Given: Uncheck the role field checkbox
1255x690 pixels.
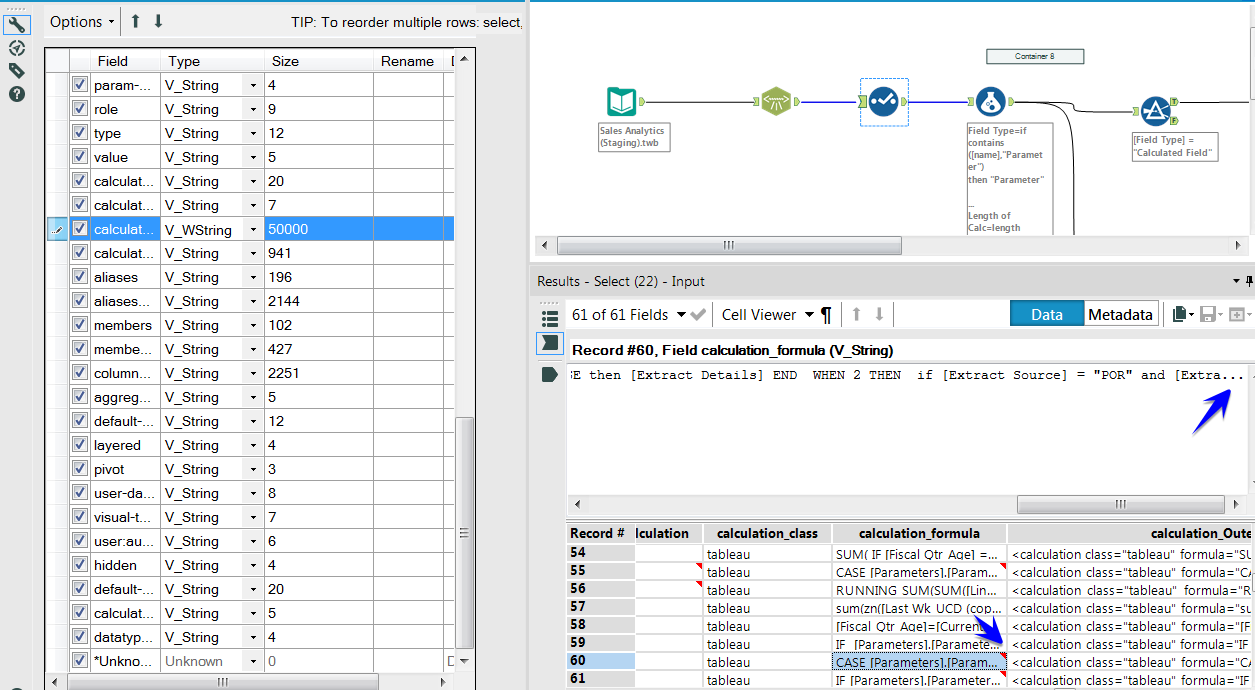Looking at the screenshot, I should pos(79,108).
